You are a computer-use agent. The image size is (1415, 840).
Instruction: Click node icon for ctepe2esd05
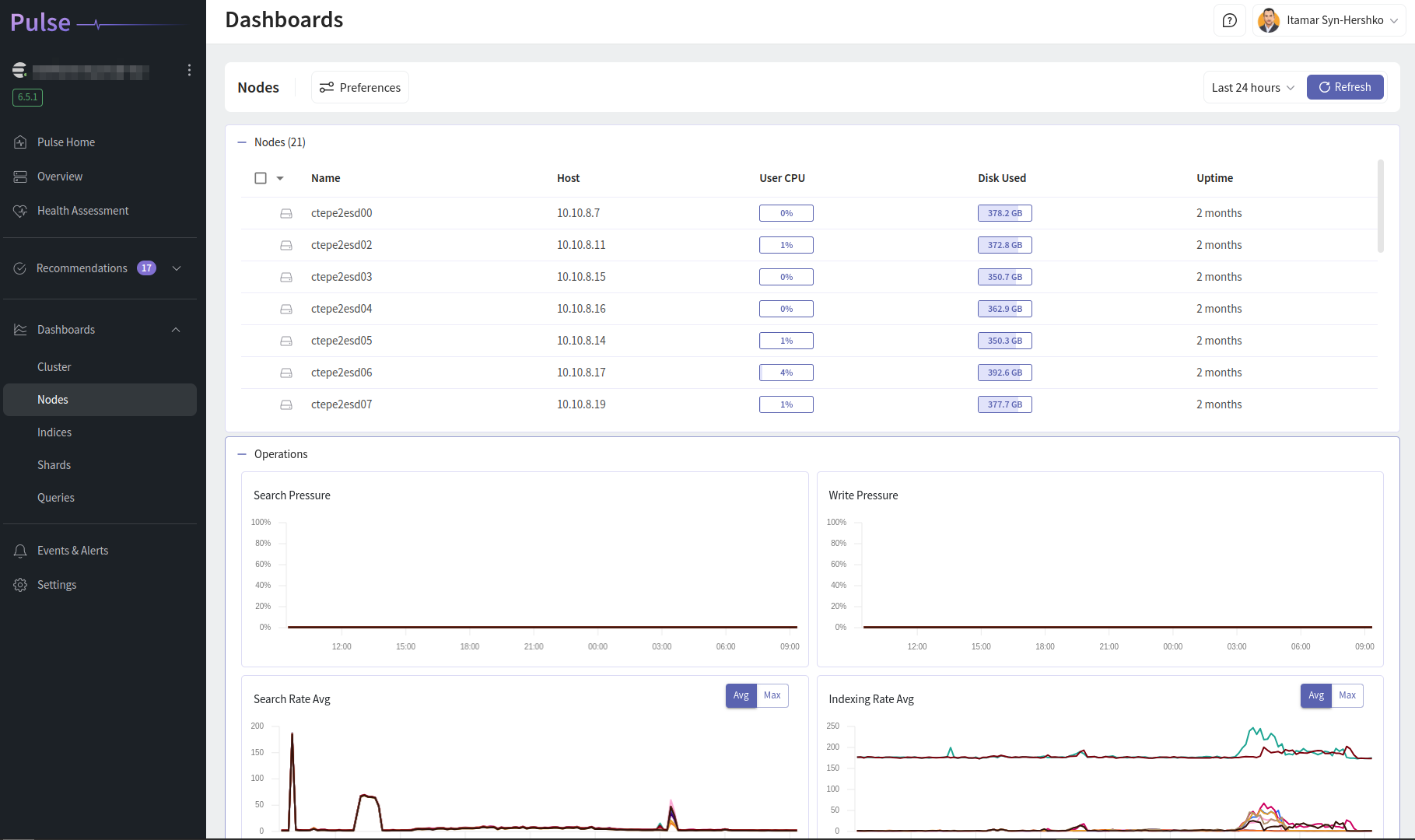point(286,341)
